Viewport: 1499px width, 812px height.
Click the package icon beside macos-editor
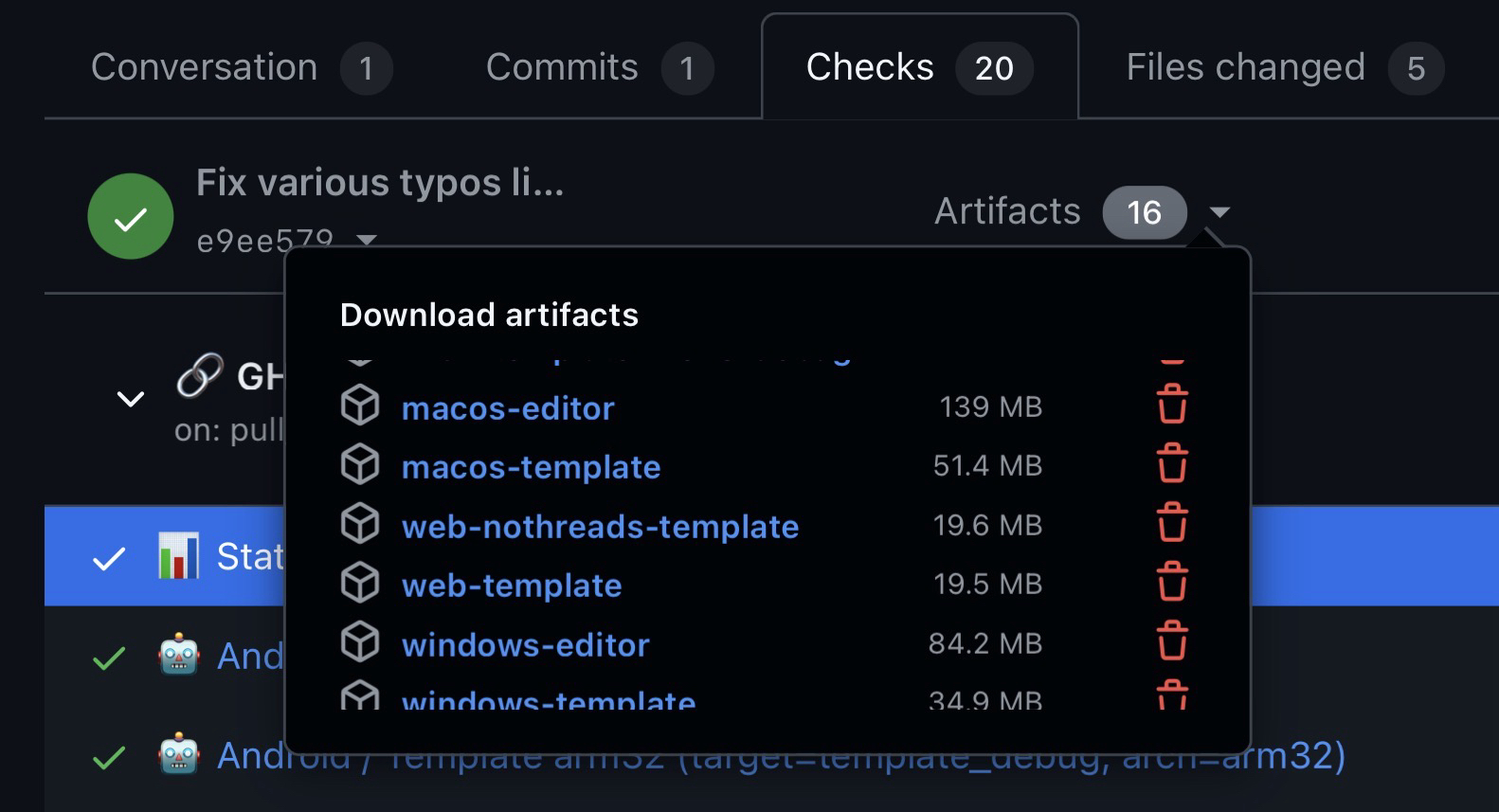click(360, 406)
